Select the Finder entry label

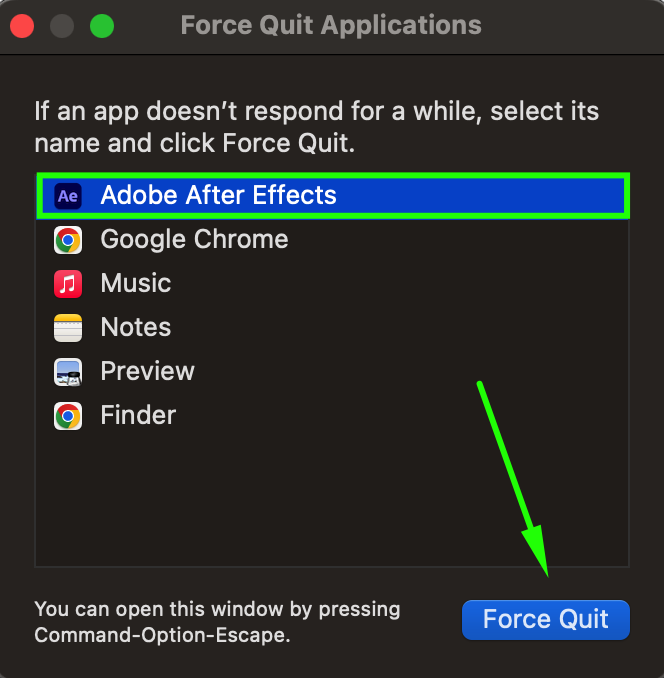click(x=138, y=416)
